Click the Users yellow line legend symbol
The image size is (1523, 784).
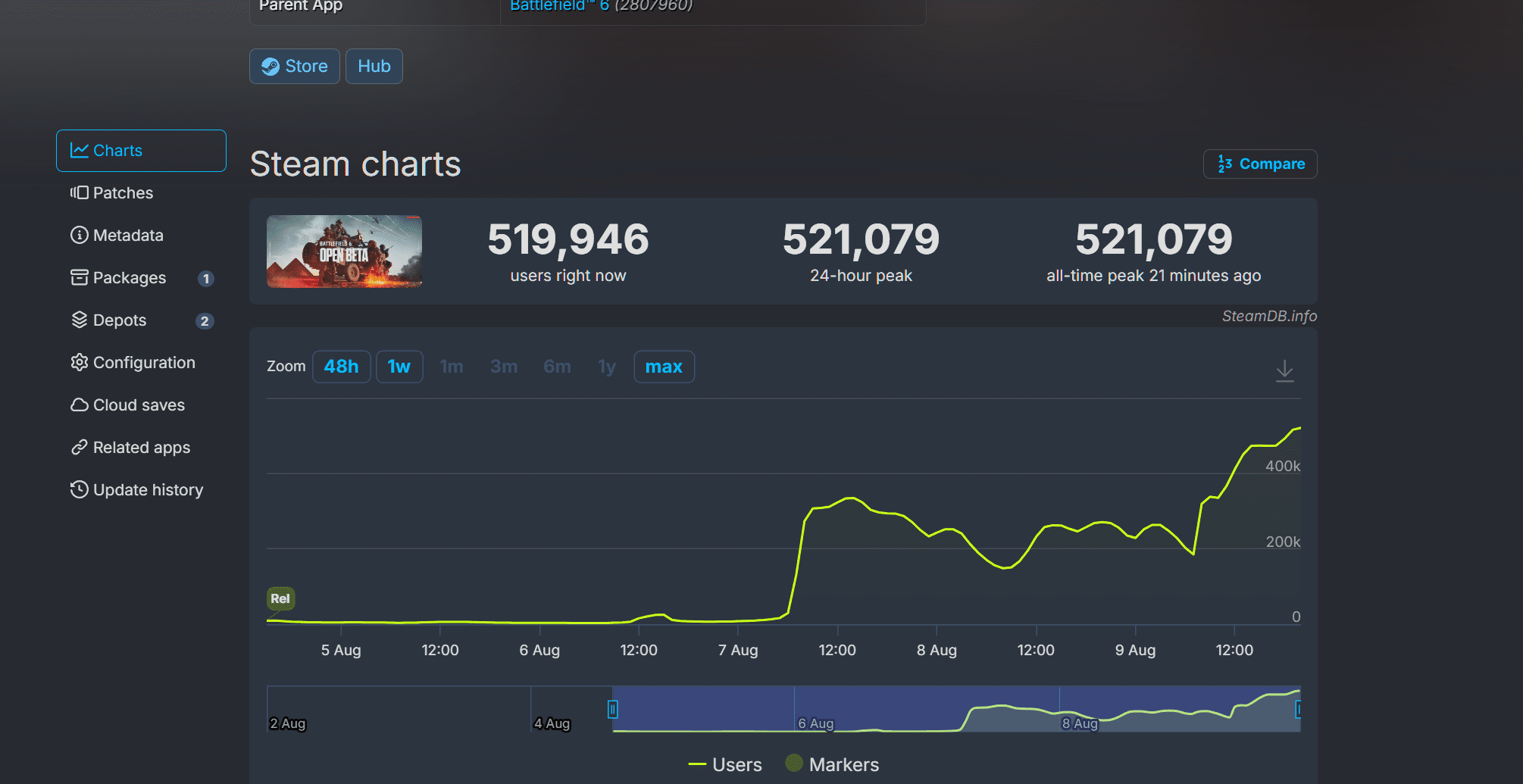click(x=697, y=764)
